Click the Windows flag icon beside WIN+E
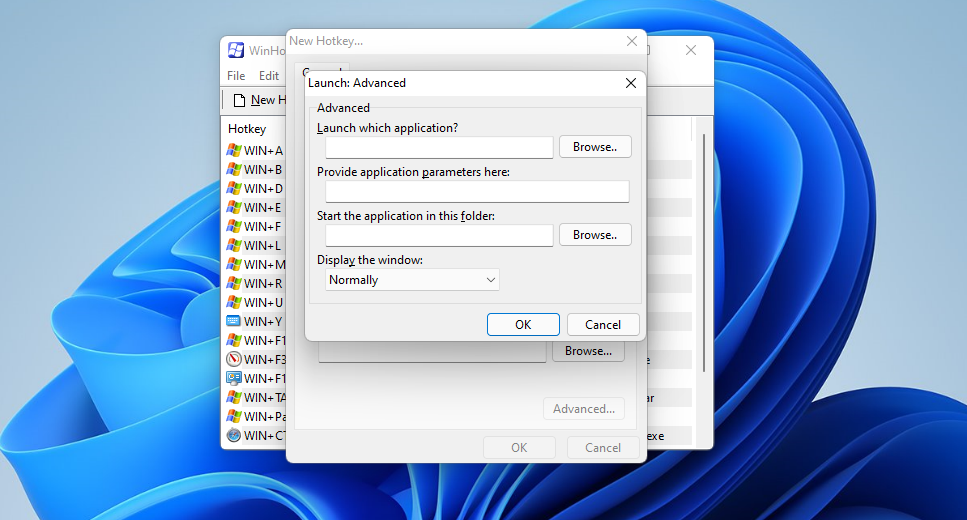The image size is (967, 520). click(x=234, y=208)
